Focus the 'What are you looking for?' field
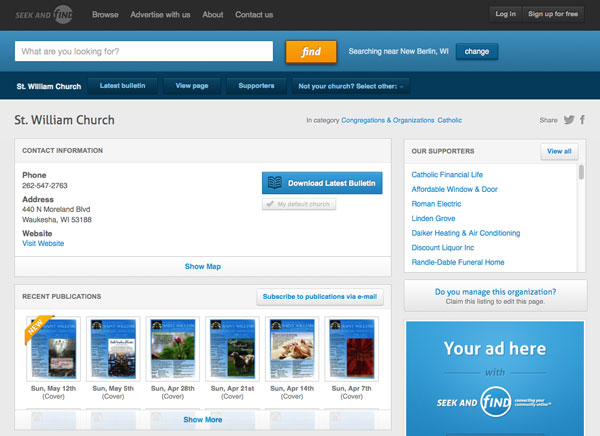Image resolution: width=600 pixels, height=436 pixels. 144,51
